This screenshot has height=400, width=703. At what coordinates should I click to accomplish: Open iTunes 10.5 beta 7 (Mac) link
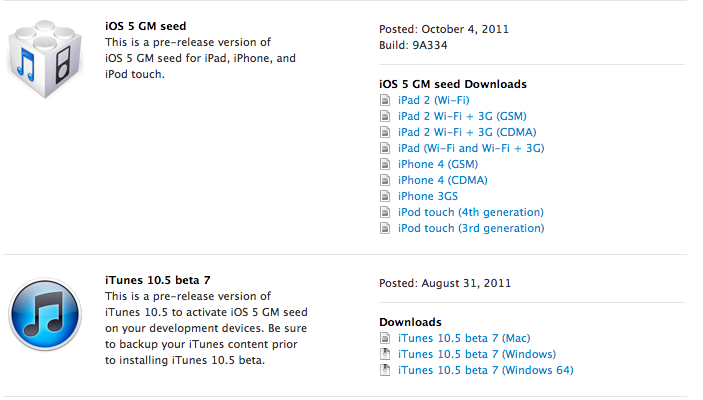pyautogui.click(x=464, y=338)
